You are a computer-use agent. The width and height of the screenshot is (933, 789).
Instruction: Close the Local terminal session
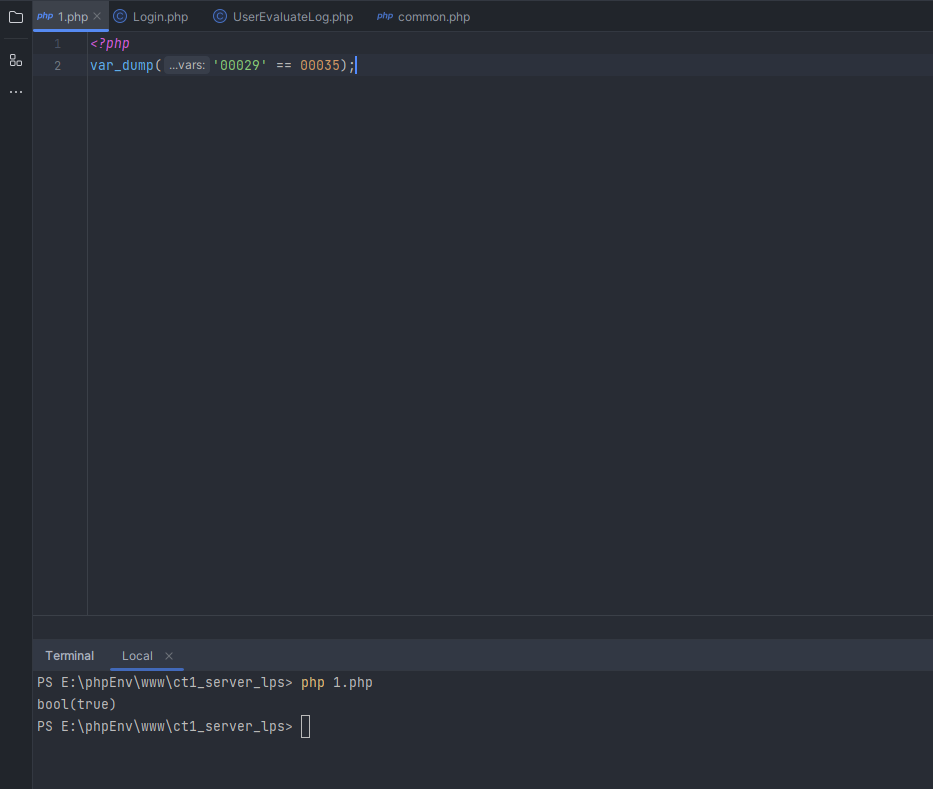tap(168, 656)
